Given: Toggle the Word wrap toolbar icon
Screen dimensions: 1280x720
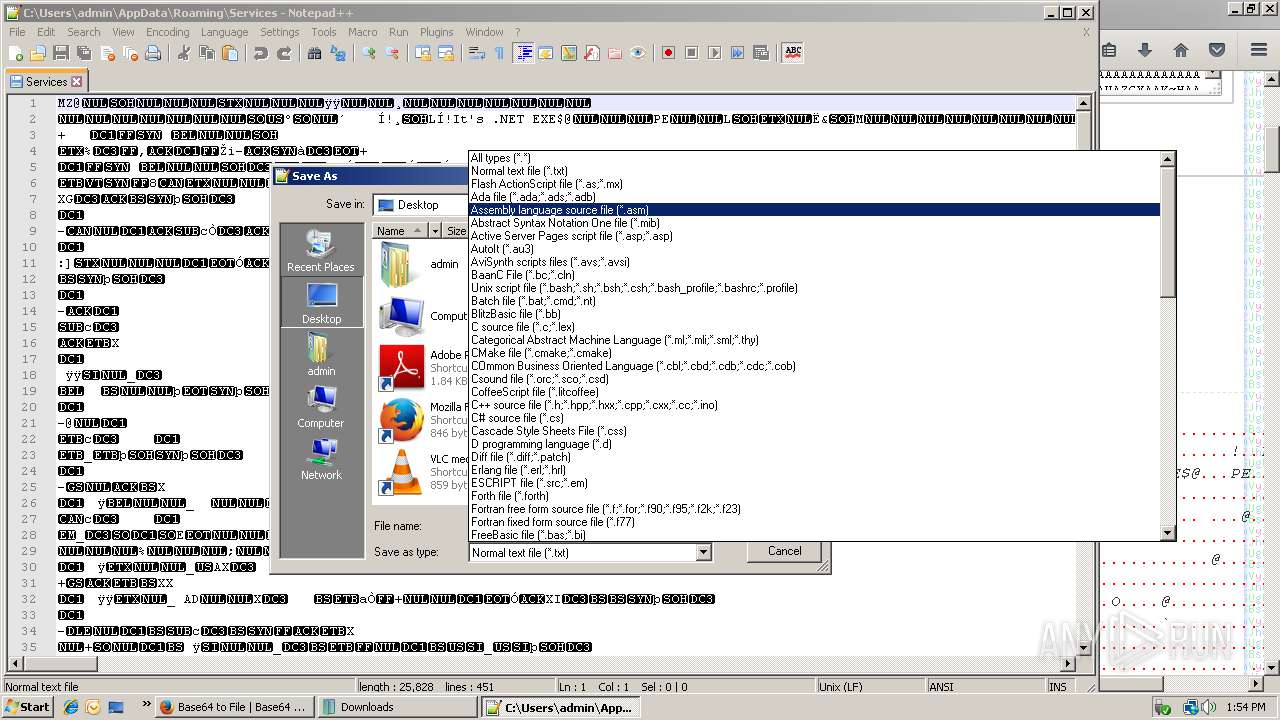Looking at the screenshot, I should click(x=477, y=53).
